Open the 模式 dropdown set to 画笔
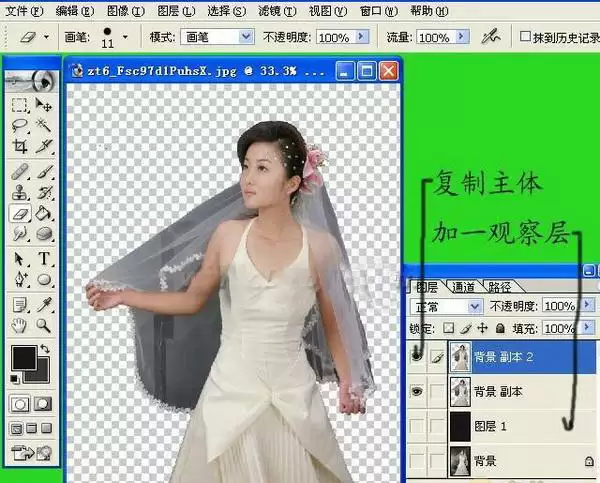The image size is (600, 483). click(217, 37)
